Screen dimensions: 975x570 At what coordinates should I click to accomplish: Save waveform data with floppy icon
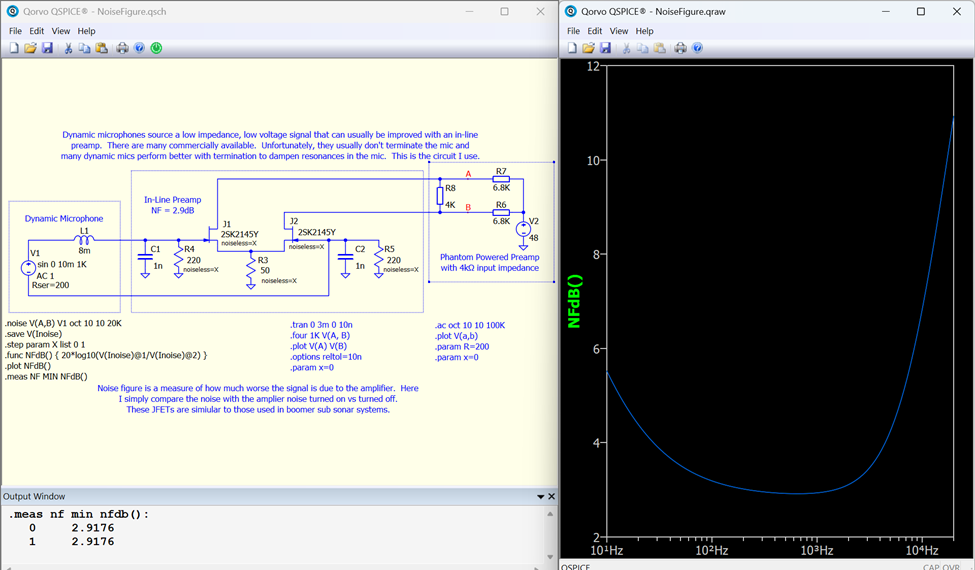point(606,48)
